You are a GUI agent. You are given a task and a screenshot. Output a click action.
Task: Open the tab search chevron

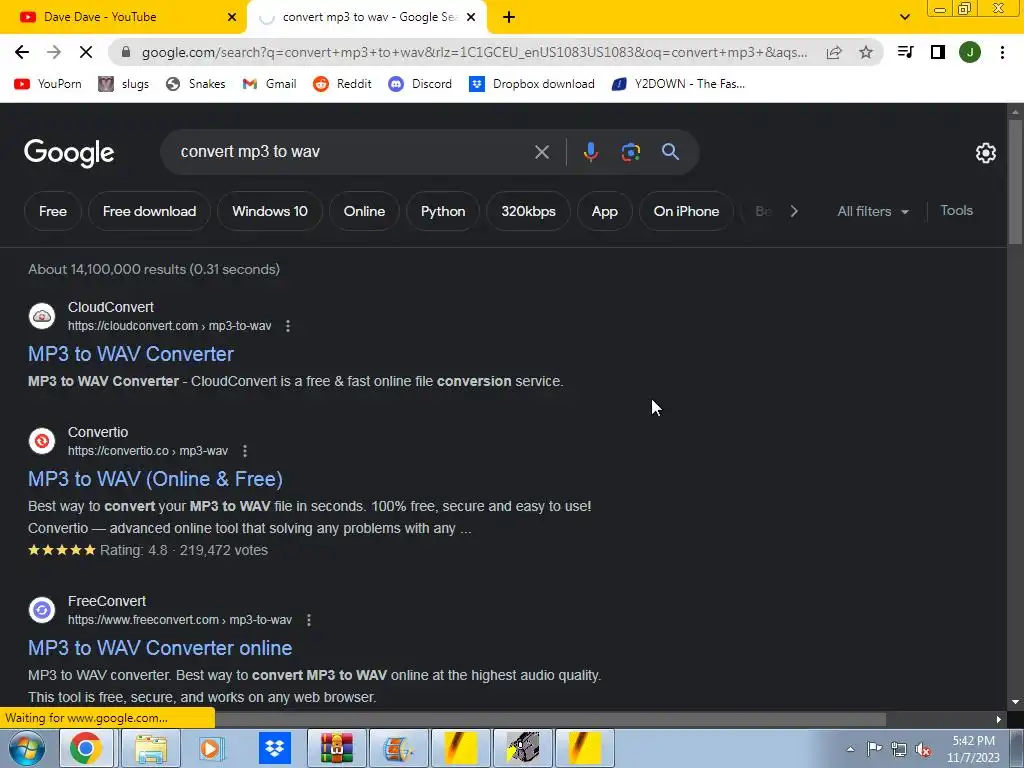(x=904, y=17)
